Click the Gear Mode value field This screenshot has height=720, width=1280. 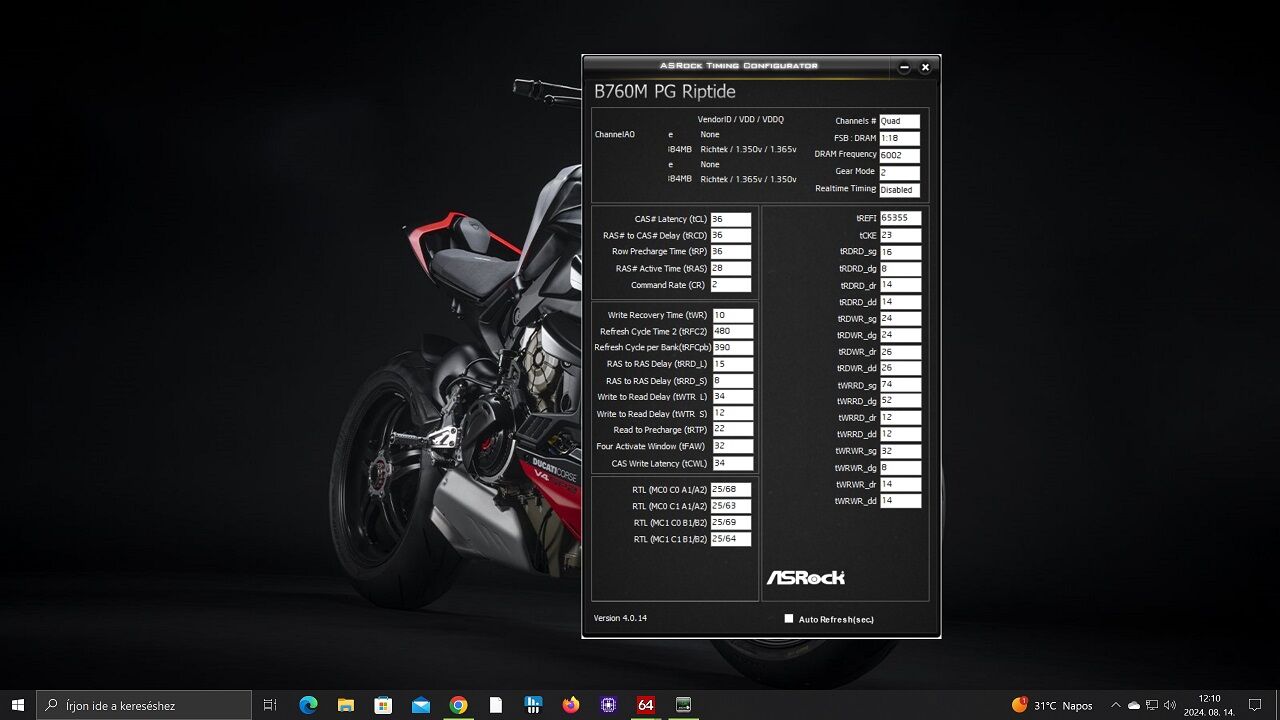(899, 172)
